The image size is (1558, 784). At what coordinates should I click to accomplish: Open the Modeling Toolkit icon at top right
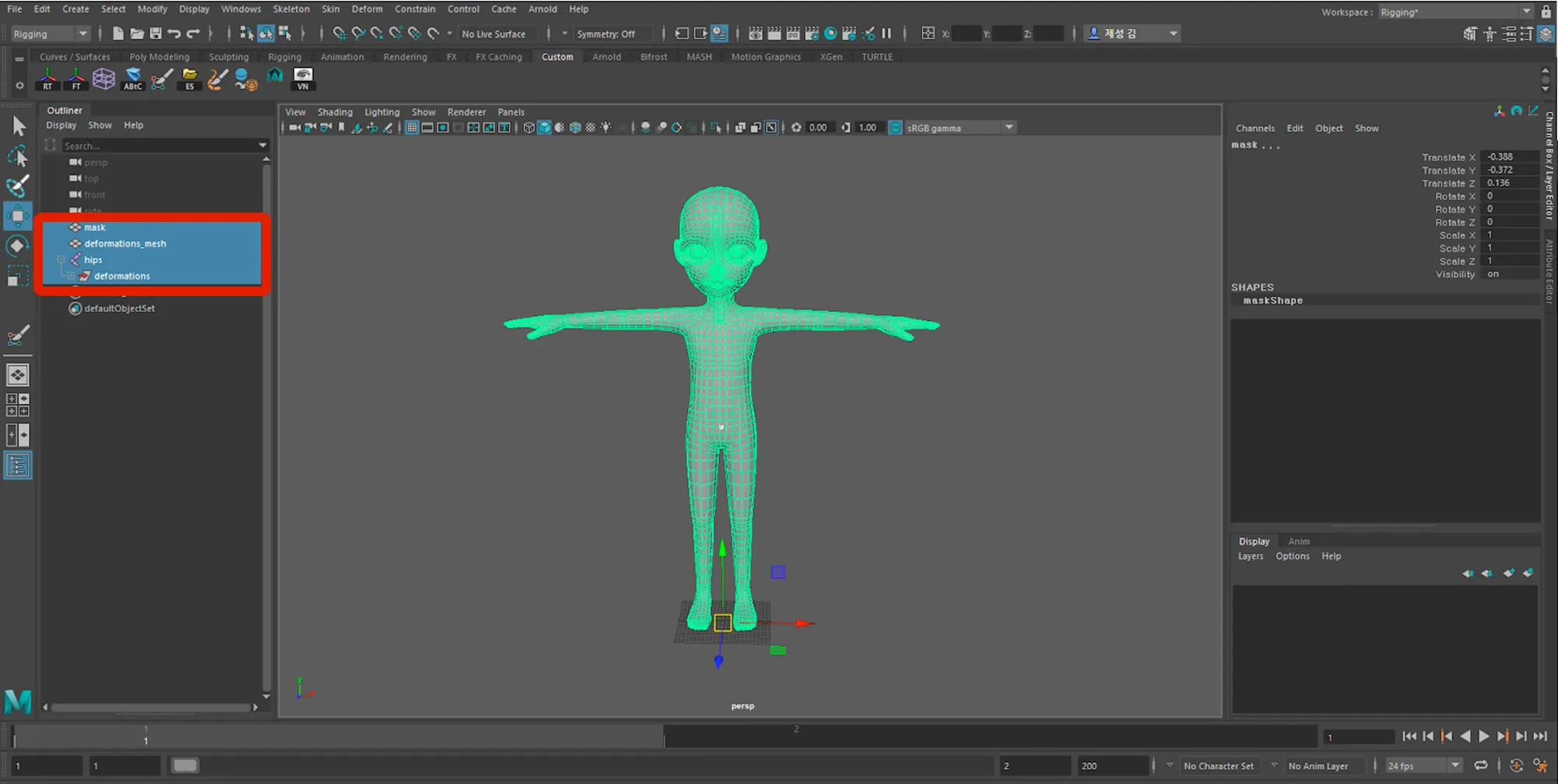tap(1470, 33)
